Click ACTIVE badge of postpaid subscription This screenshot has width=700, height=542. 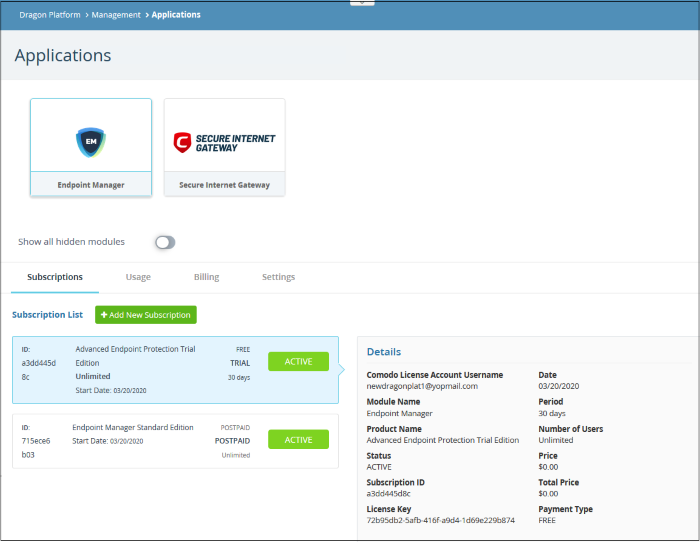point(298,440)
